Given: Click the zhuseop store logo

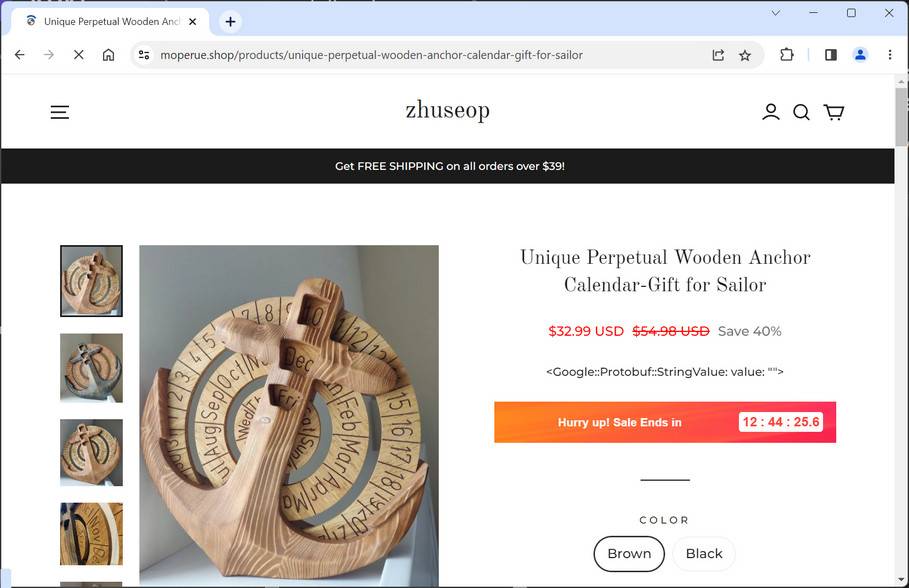Looking at the screenshot, I should [447, 111].
